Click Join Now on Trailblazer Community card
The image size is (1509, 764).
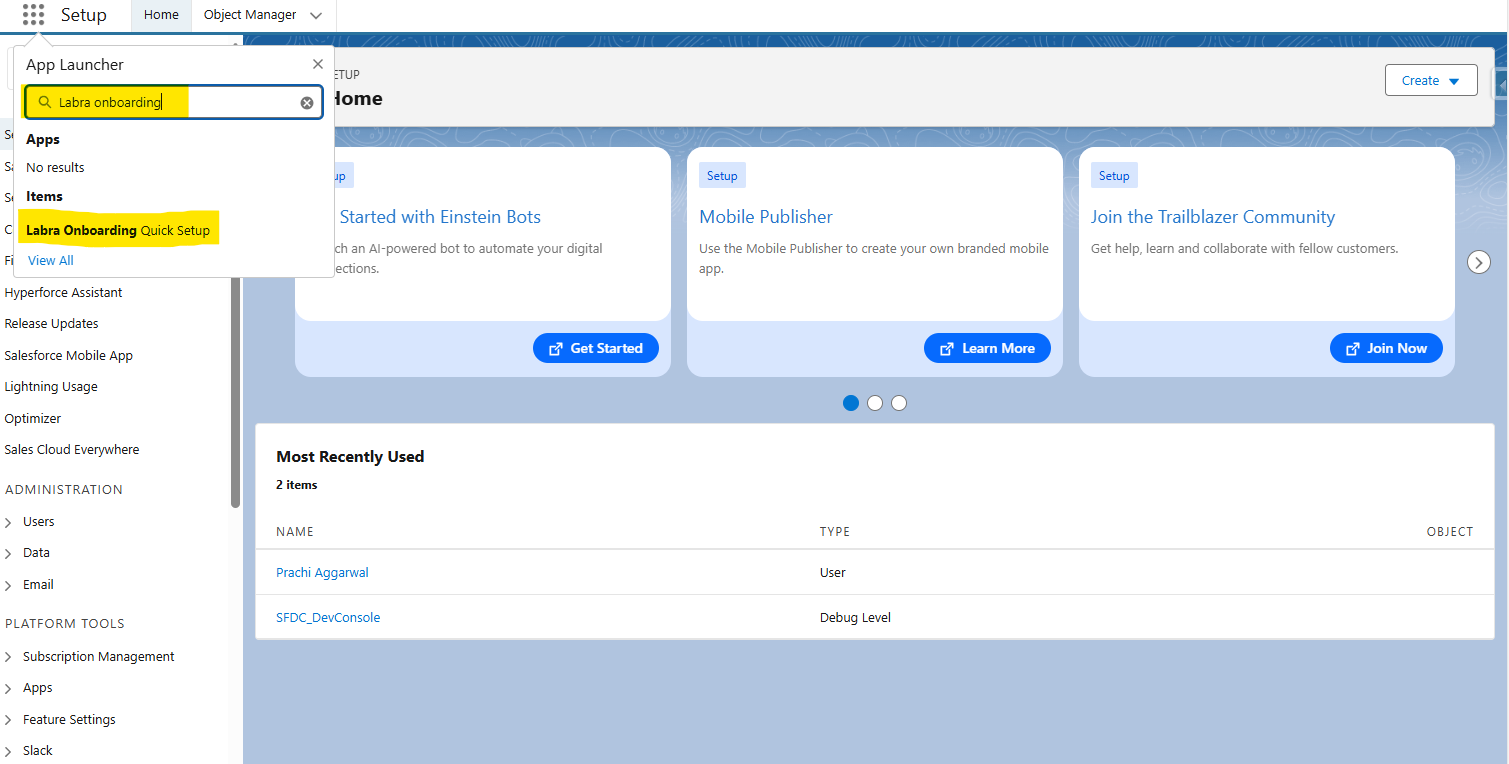click(x=1386, y=348)
